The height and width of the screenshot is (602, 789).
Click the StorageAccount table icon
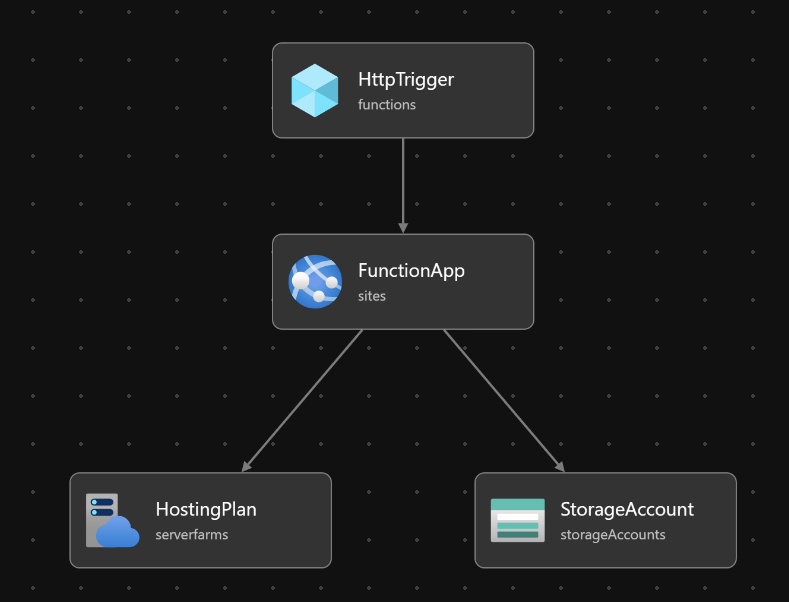(517, 520)
